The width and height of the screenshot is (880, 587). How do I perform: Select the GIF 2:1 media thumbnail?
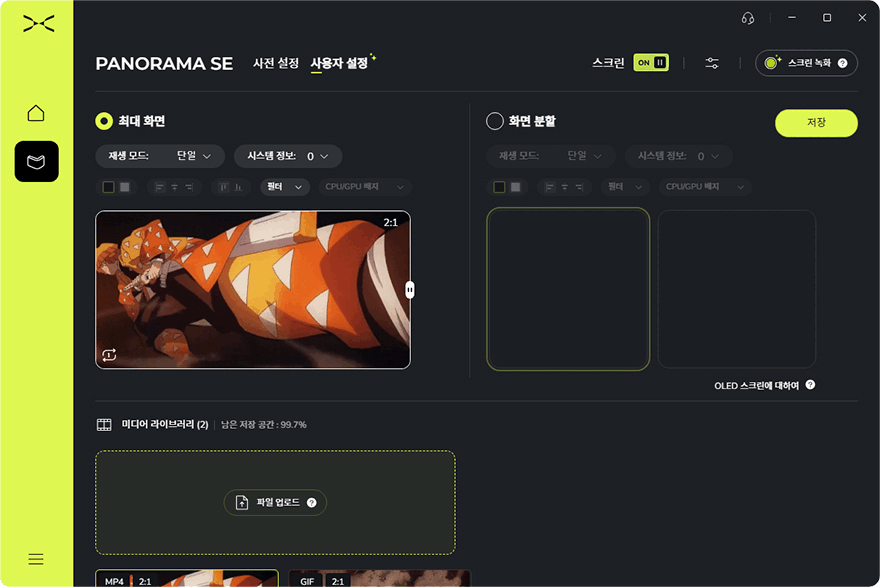coord(379,578)
